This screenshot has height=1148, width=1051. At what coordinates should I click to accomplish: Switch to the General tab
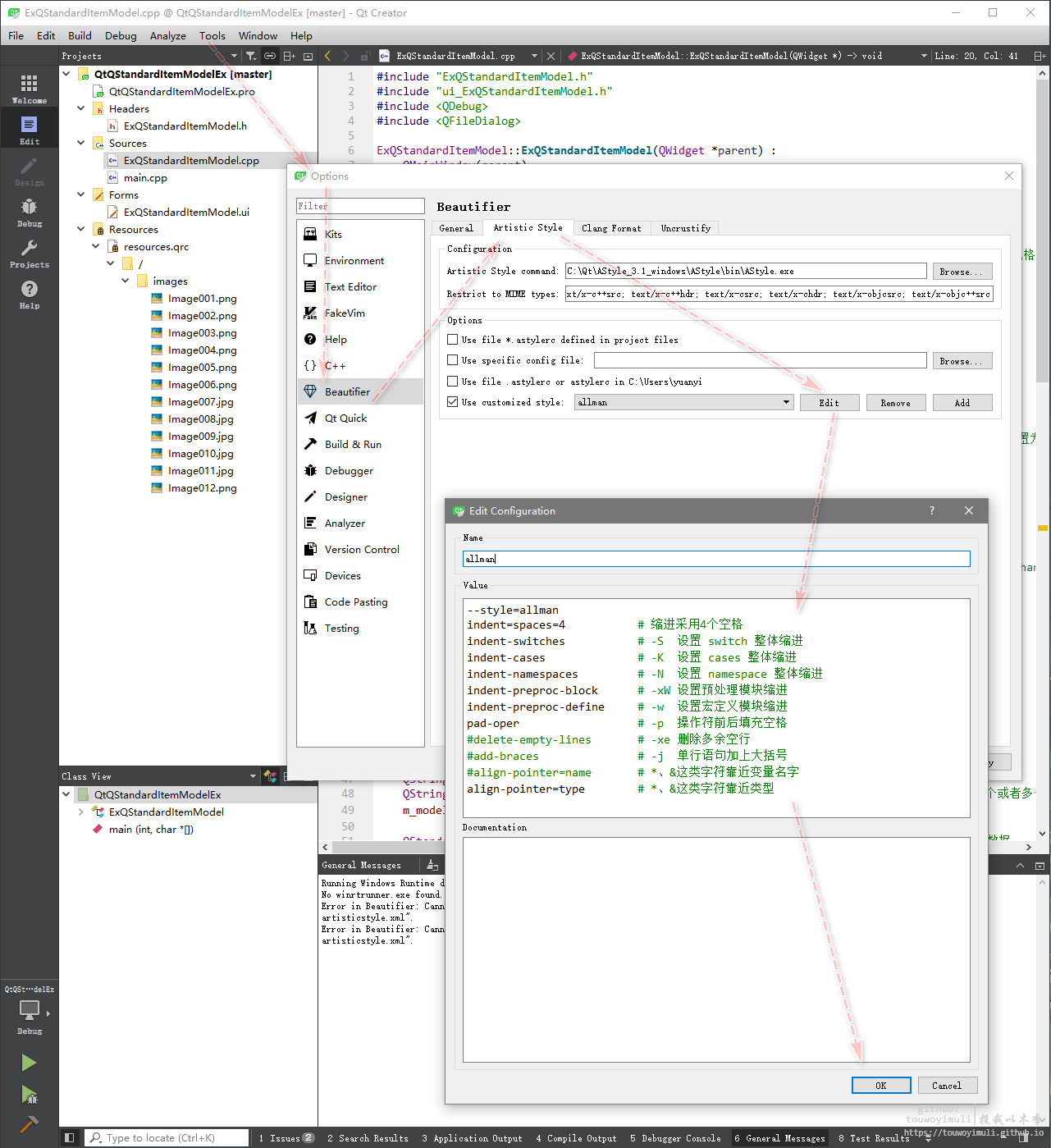click(456, 228)
